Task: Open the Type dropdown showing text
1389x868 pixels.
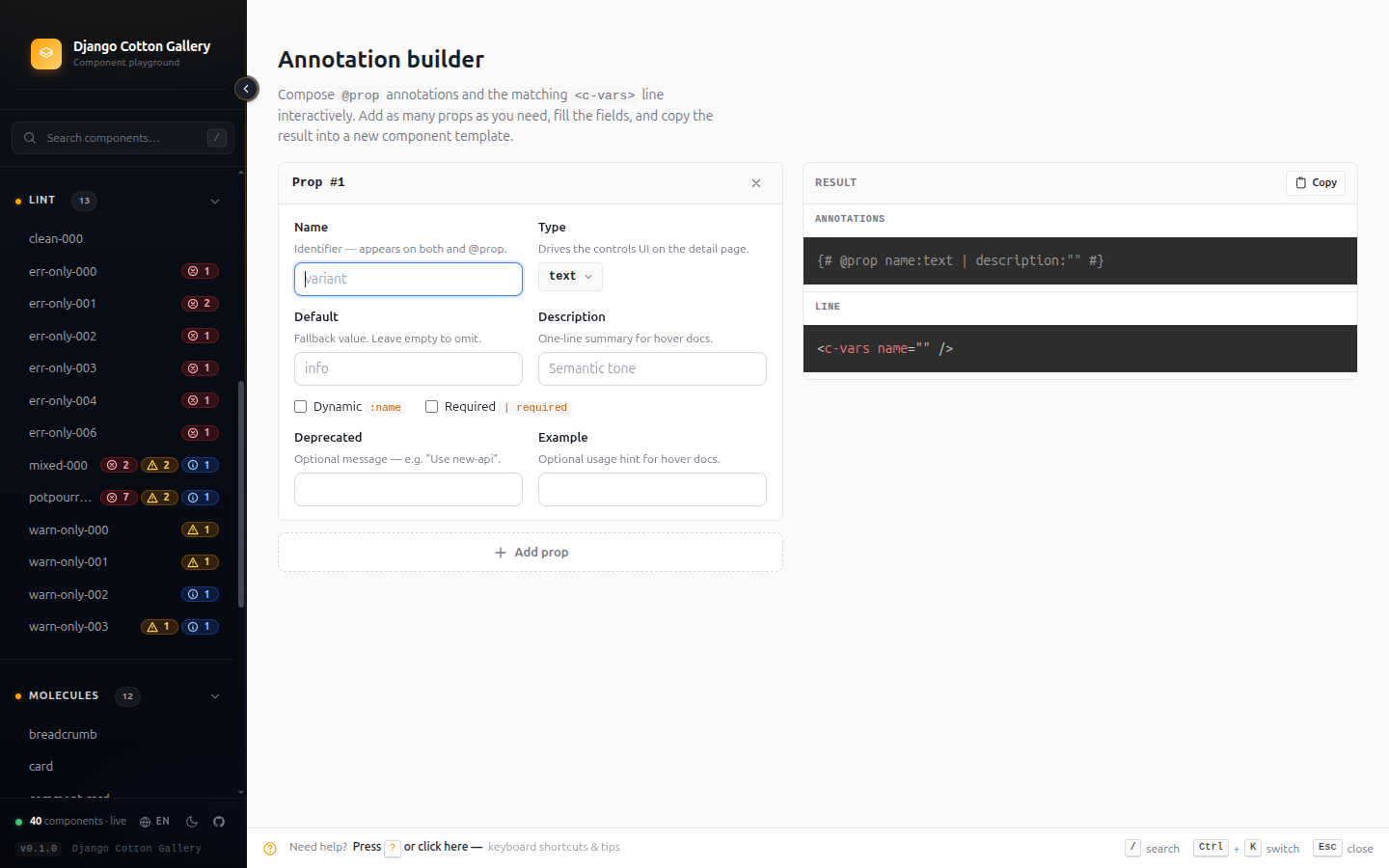Action: click(x=570, y=277)
